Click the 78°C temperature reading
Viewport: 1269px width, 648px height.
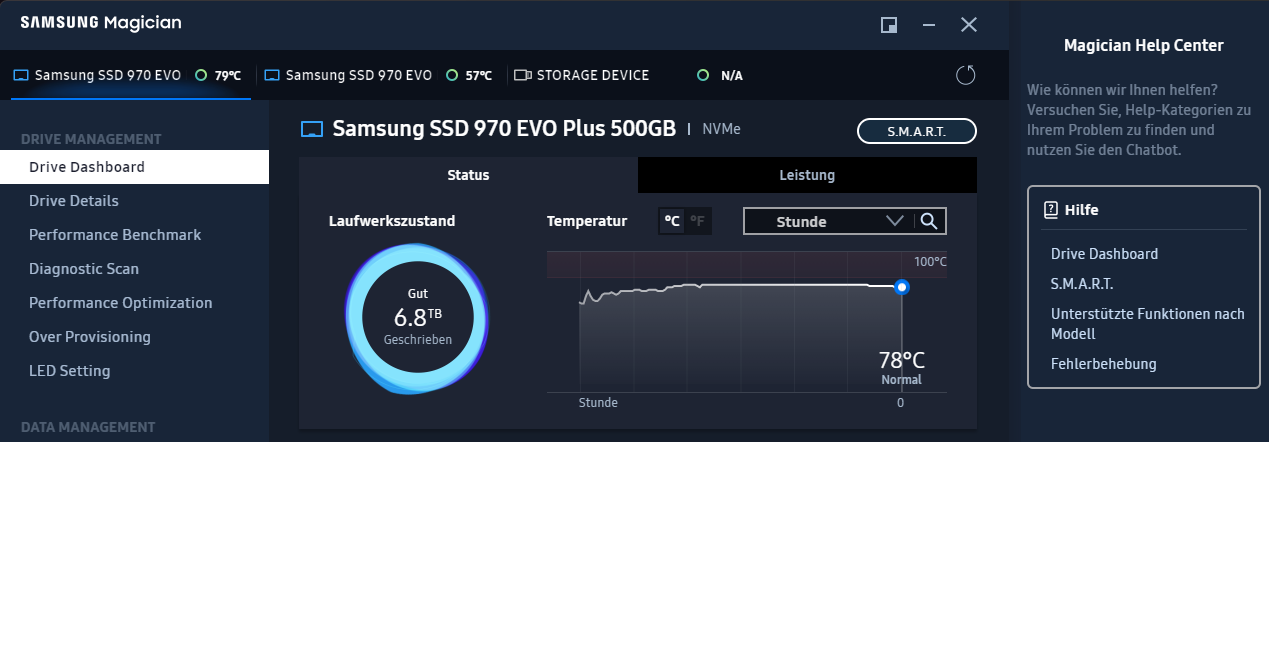tap(901, 360)
